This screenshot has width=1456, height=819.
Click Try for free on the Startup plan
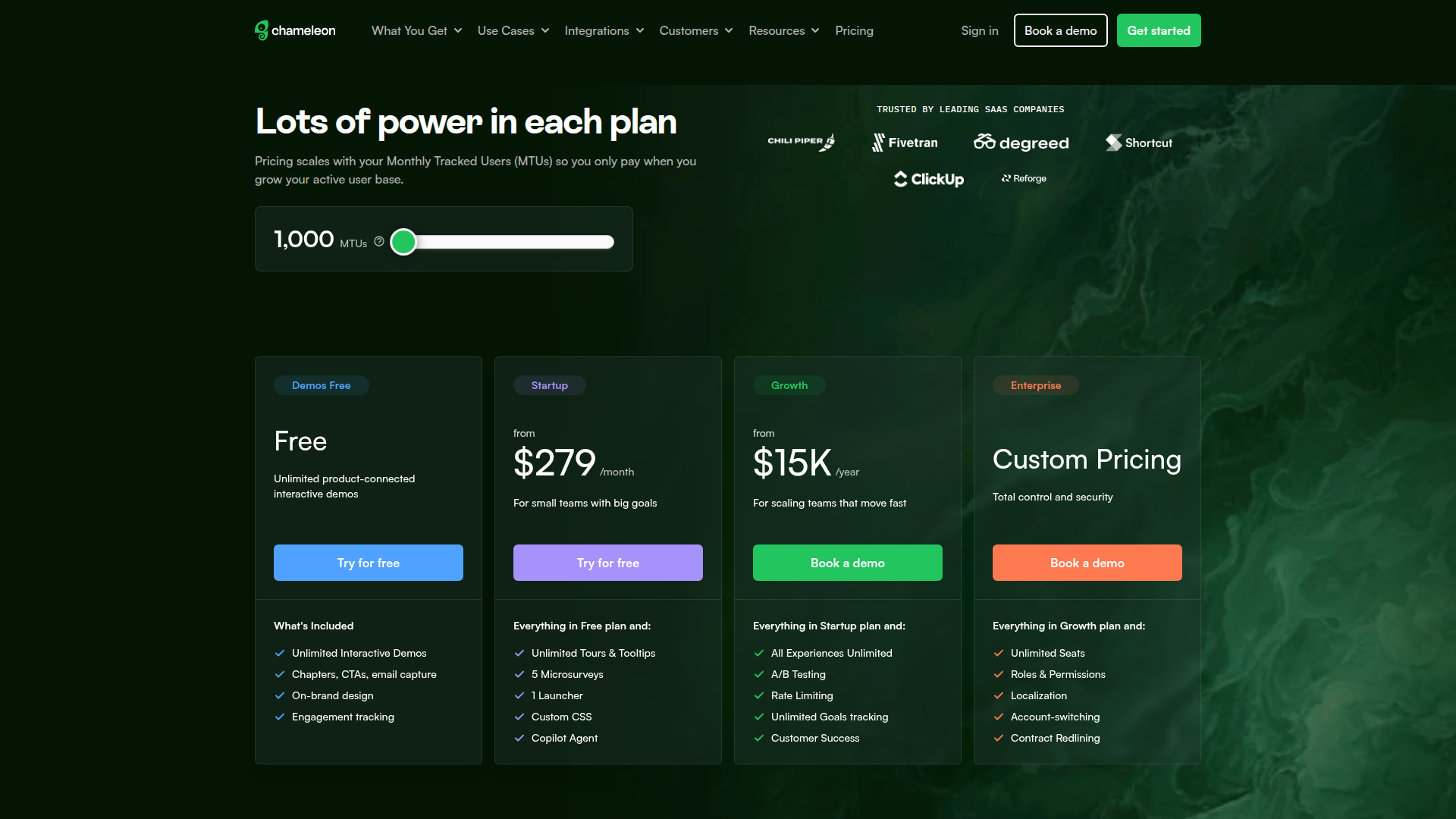pyautogui.click(x=607, y=563)
